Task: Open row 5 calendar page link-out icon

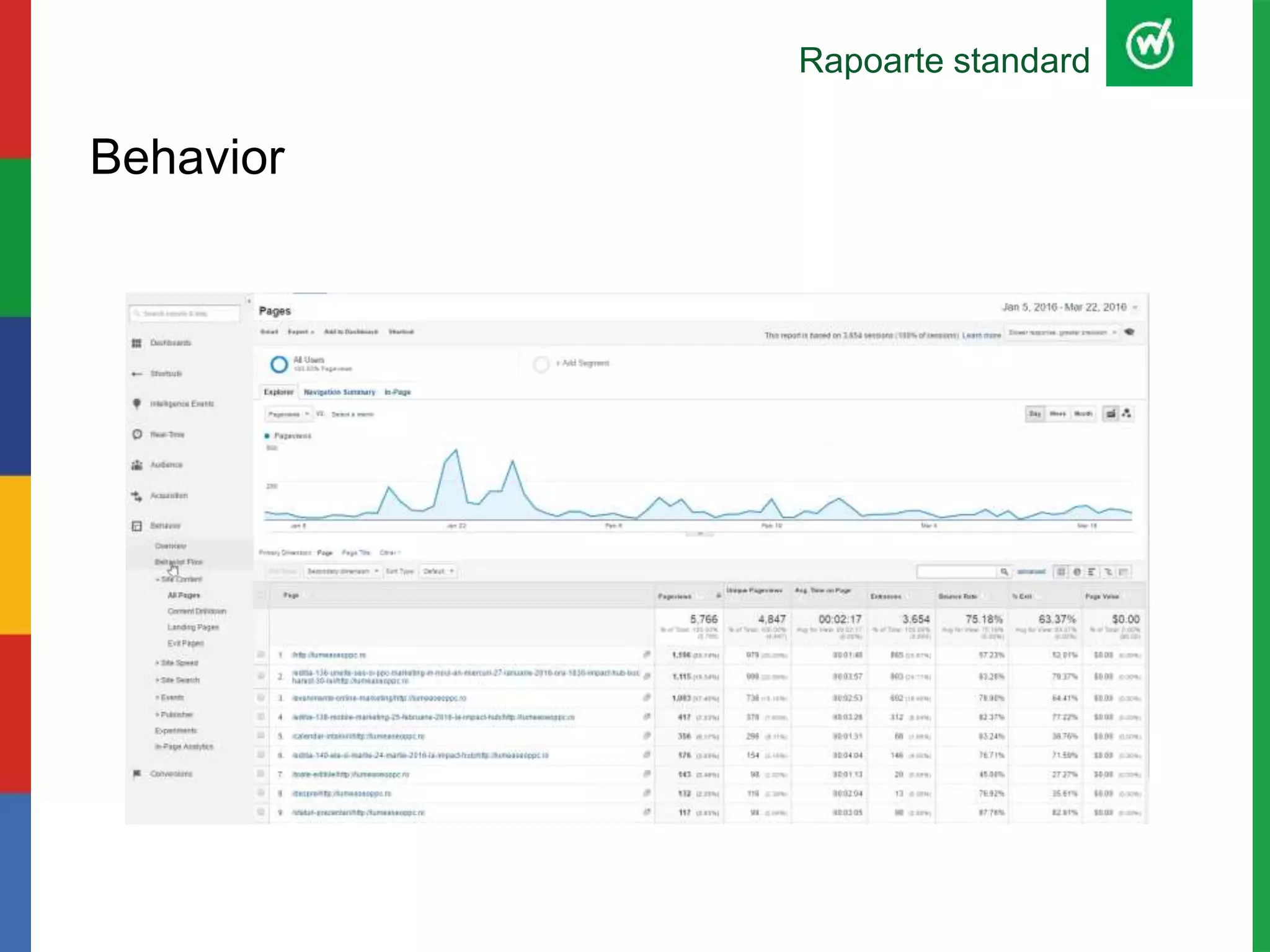Action: pos(647,736)
